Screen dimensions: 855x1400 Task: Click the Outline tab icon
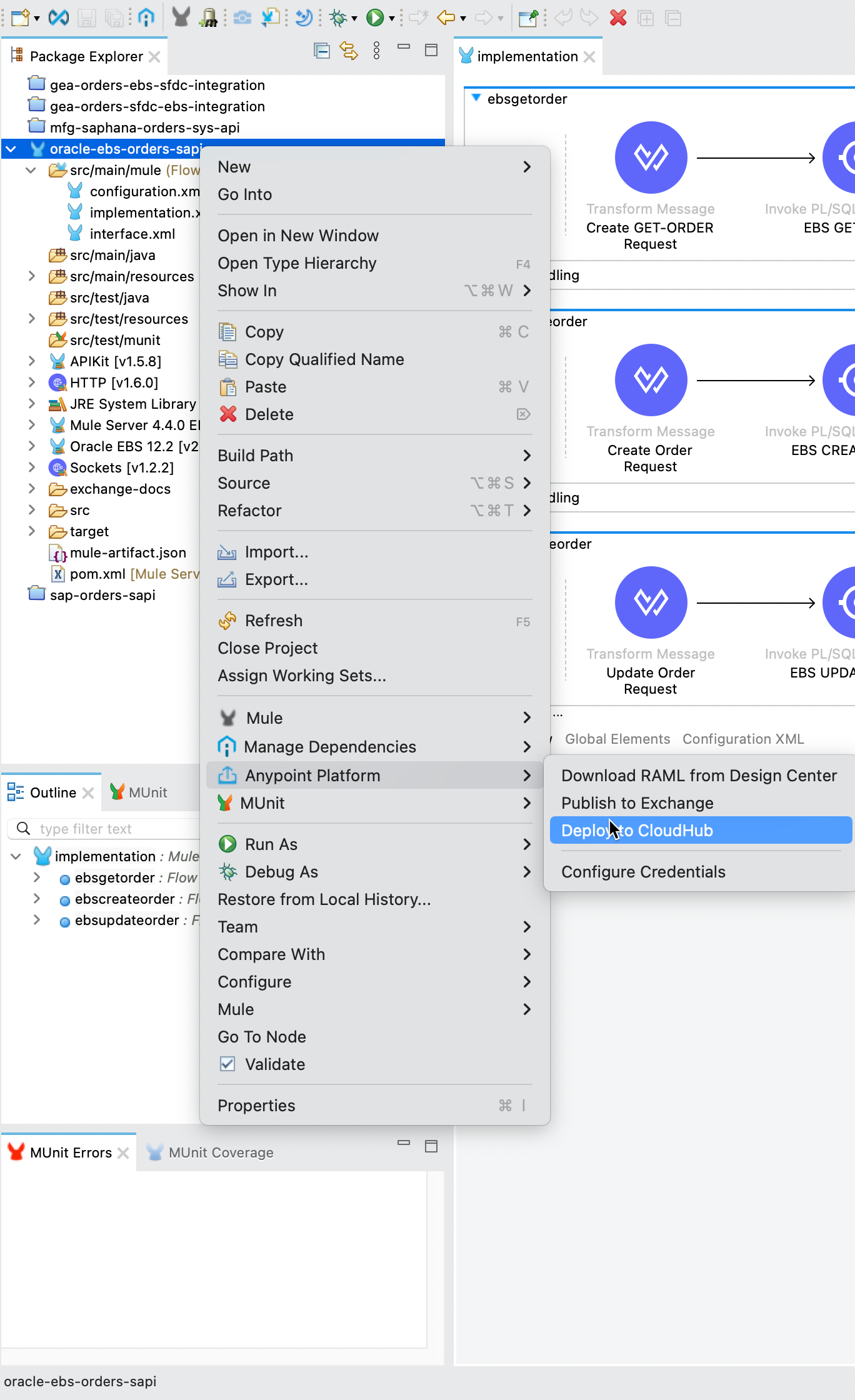coord(16,792)
